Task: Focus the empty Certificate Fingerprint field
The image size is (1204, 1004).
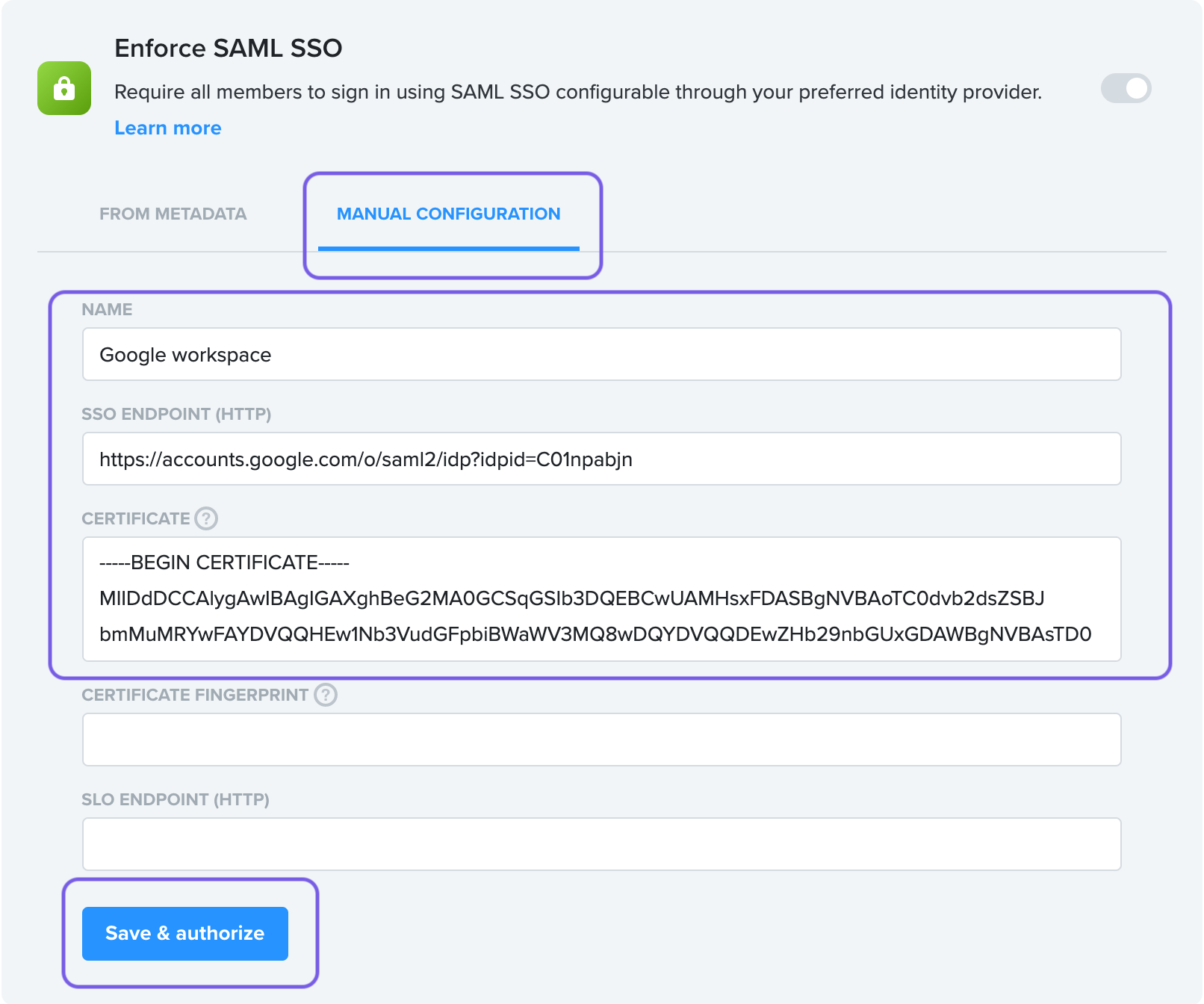Action: (602, 740)
